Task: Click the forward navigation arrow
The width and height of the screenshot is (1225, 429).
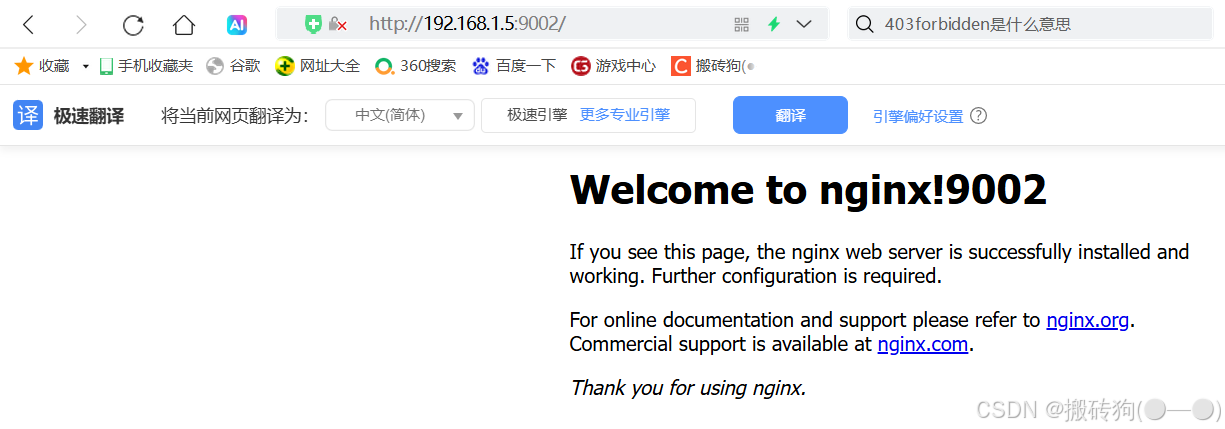Action: coord(81,24)
